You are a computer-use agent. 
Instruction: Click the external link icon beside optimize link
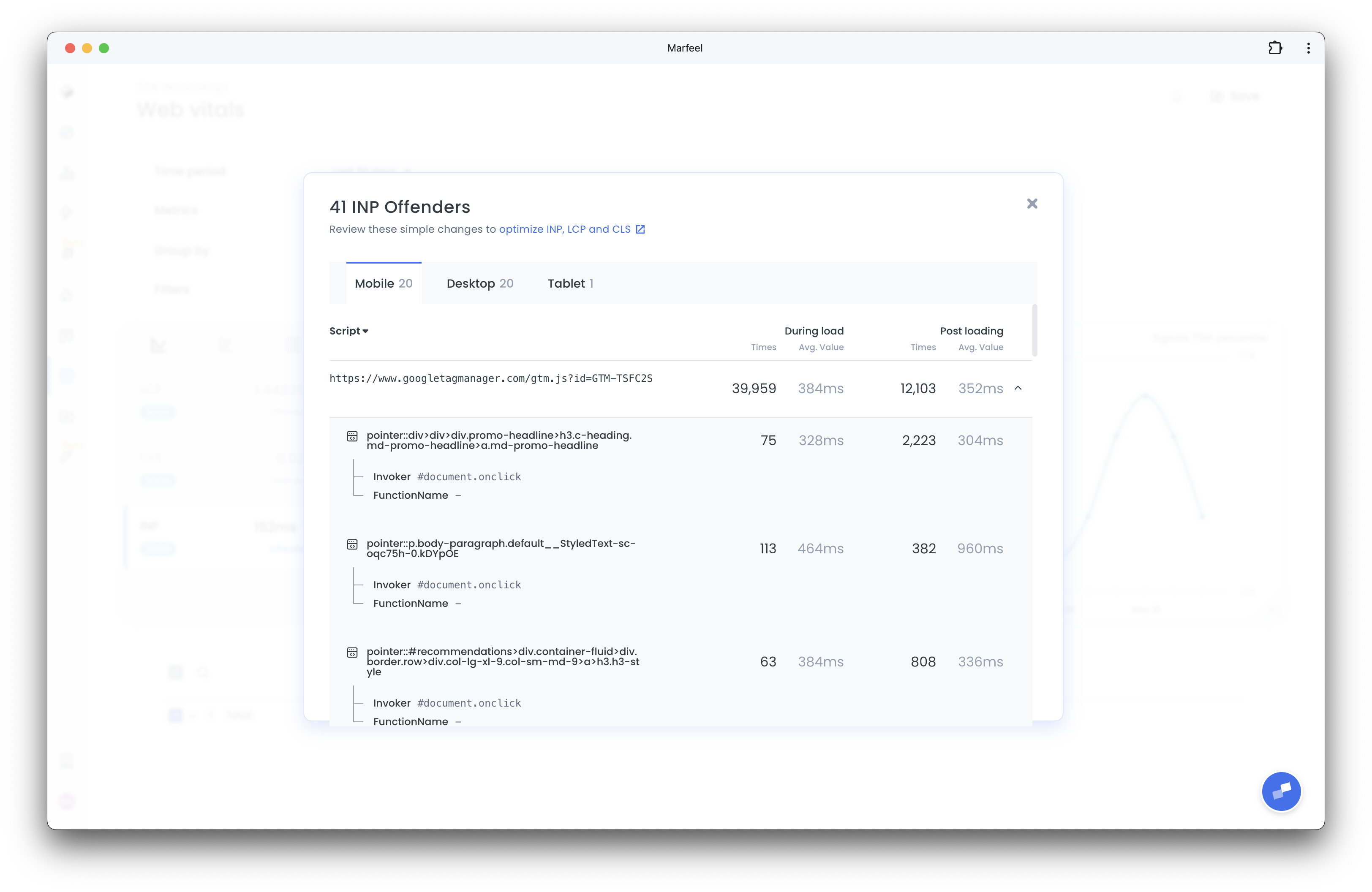640,229
